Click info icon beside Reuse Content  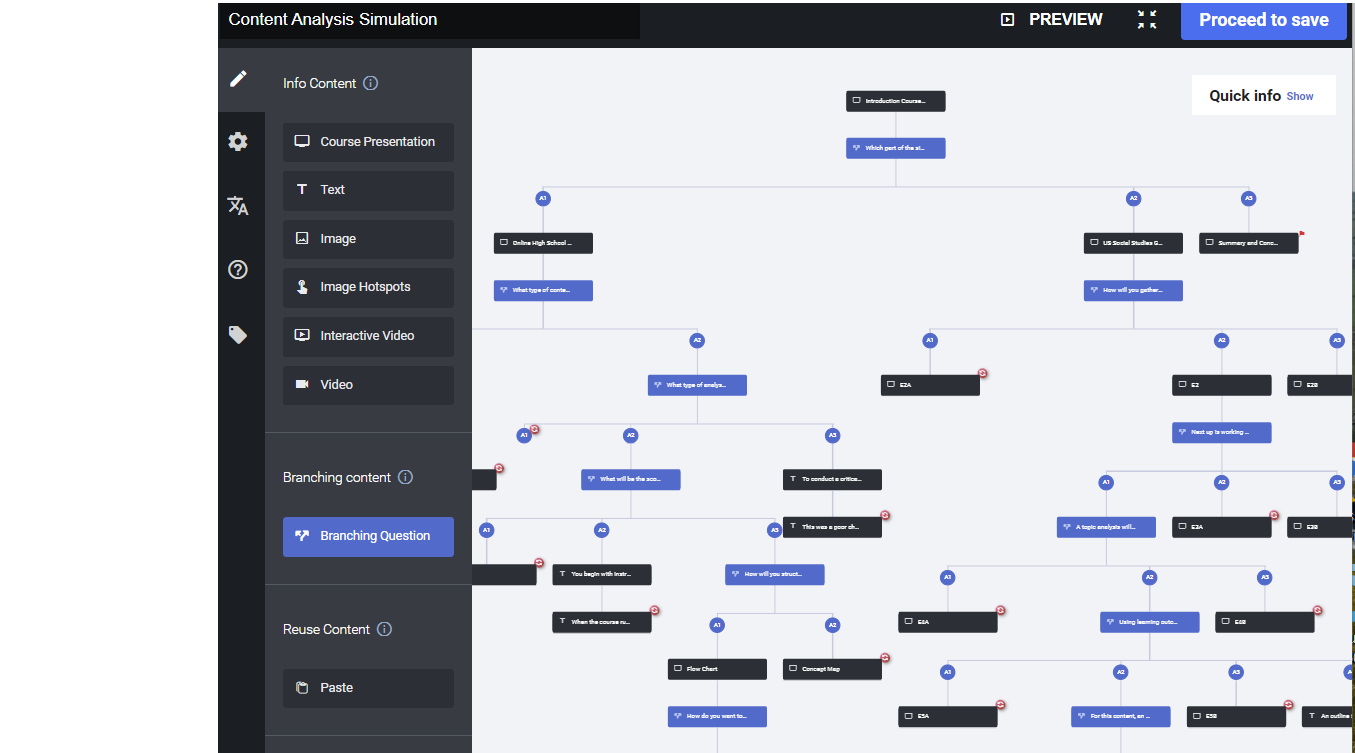coord(384,629)
